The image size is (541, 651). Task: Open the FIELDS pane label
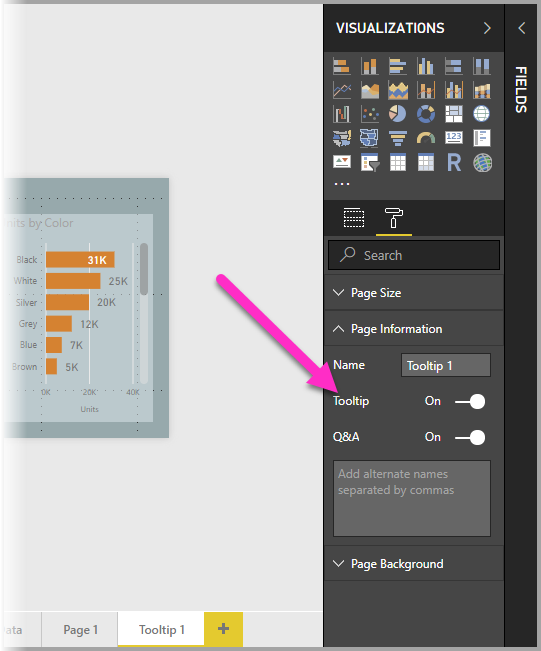[x=521, y=90]
